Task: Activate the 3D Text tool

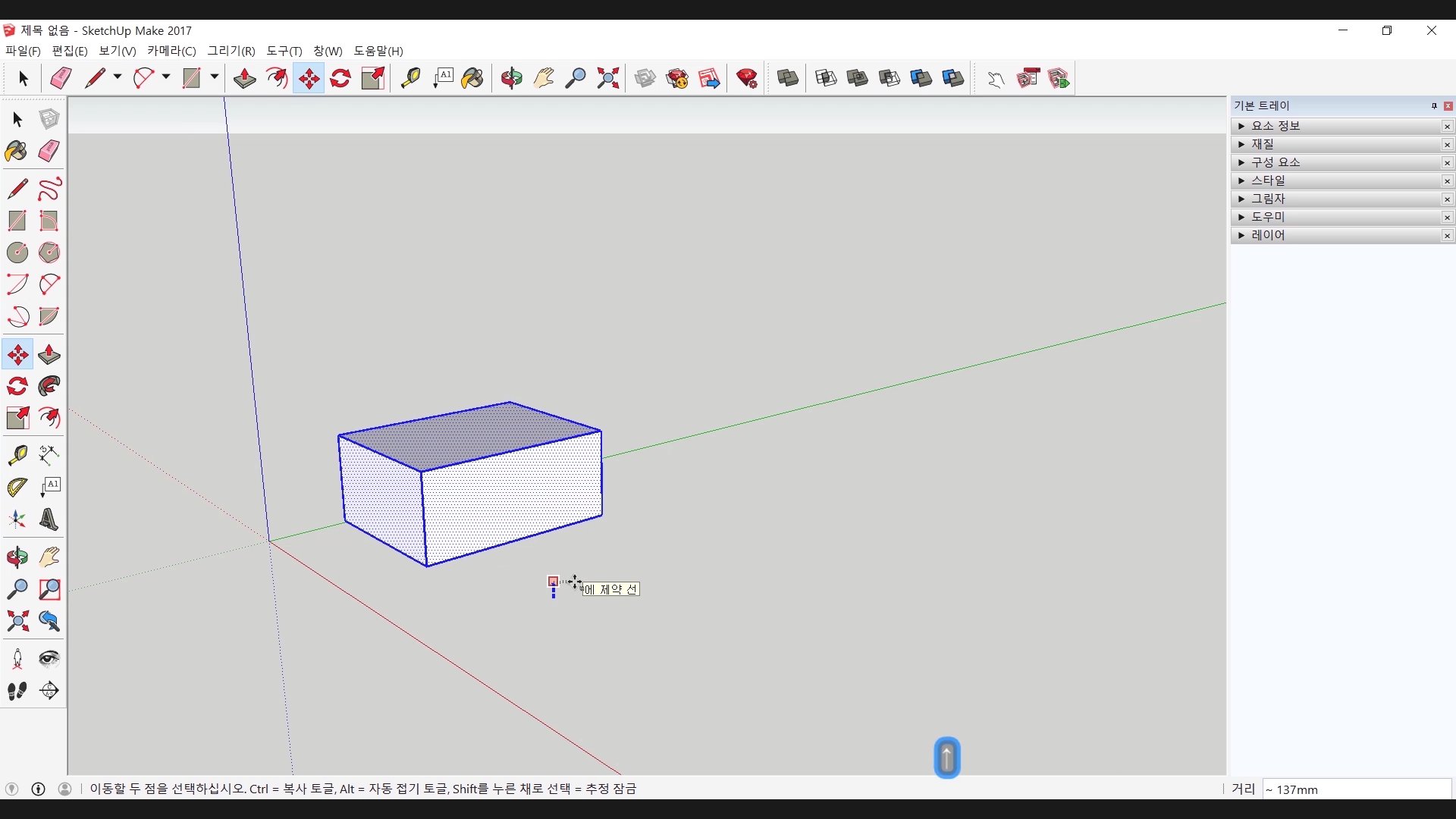Action: click(49, 520)
